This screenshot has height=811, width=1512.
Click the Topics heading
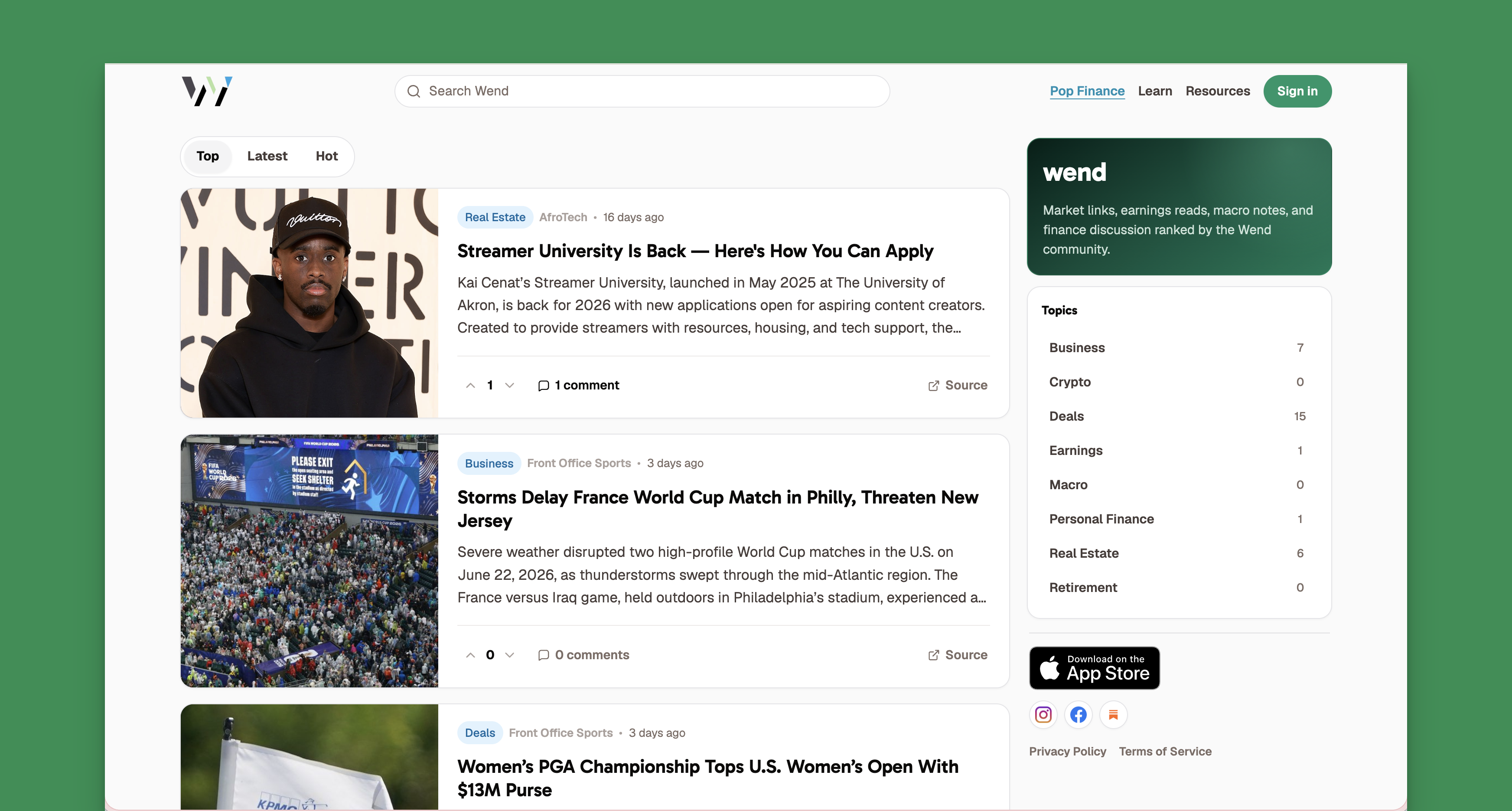pyautogui.click(x=1059, y=311)
